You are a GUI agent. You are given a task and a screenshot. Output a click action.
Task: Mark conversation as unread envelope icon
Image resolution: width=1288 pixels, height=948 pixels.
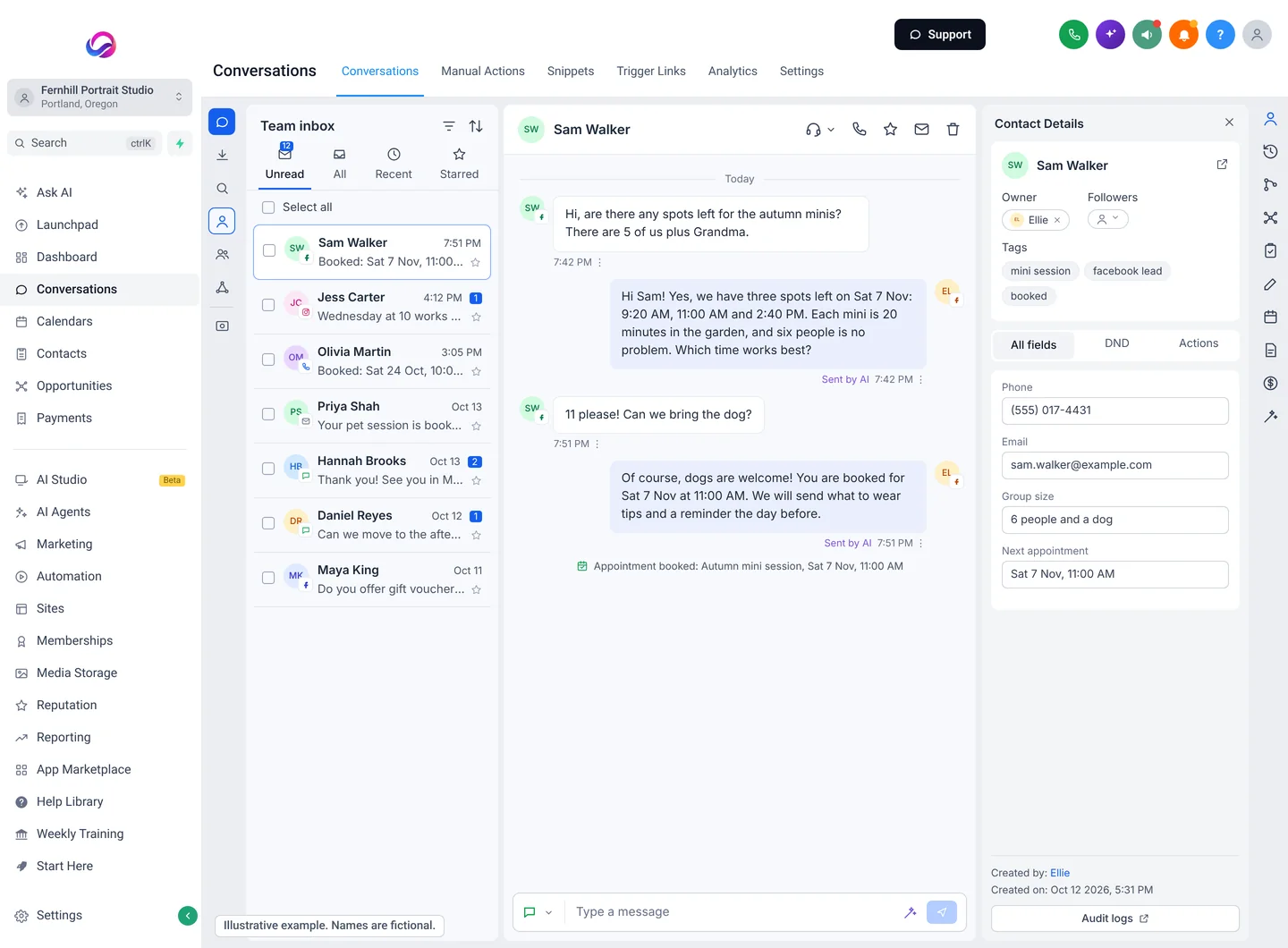coord(921,129)
